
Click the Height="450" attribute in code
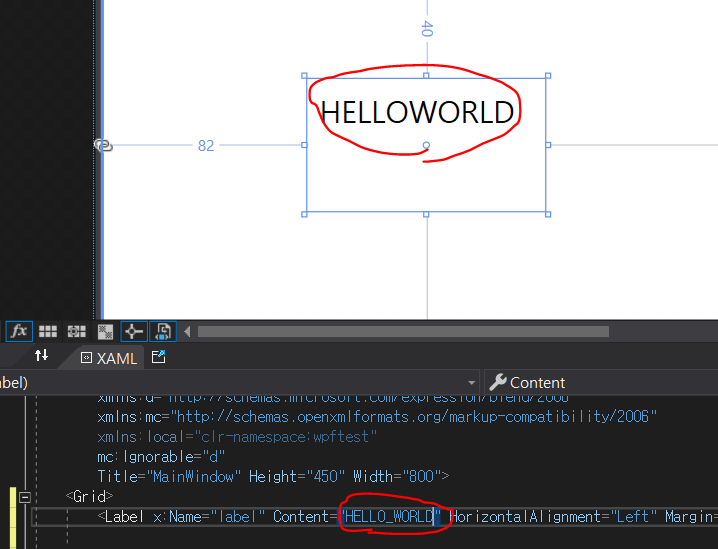click(x=297, y=477)
